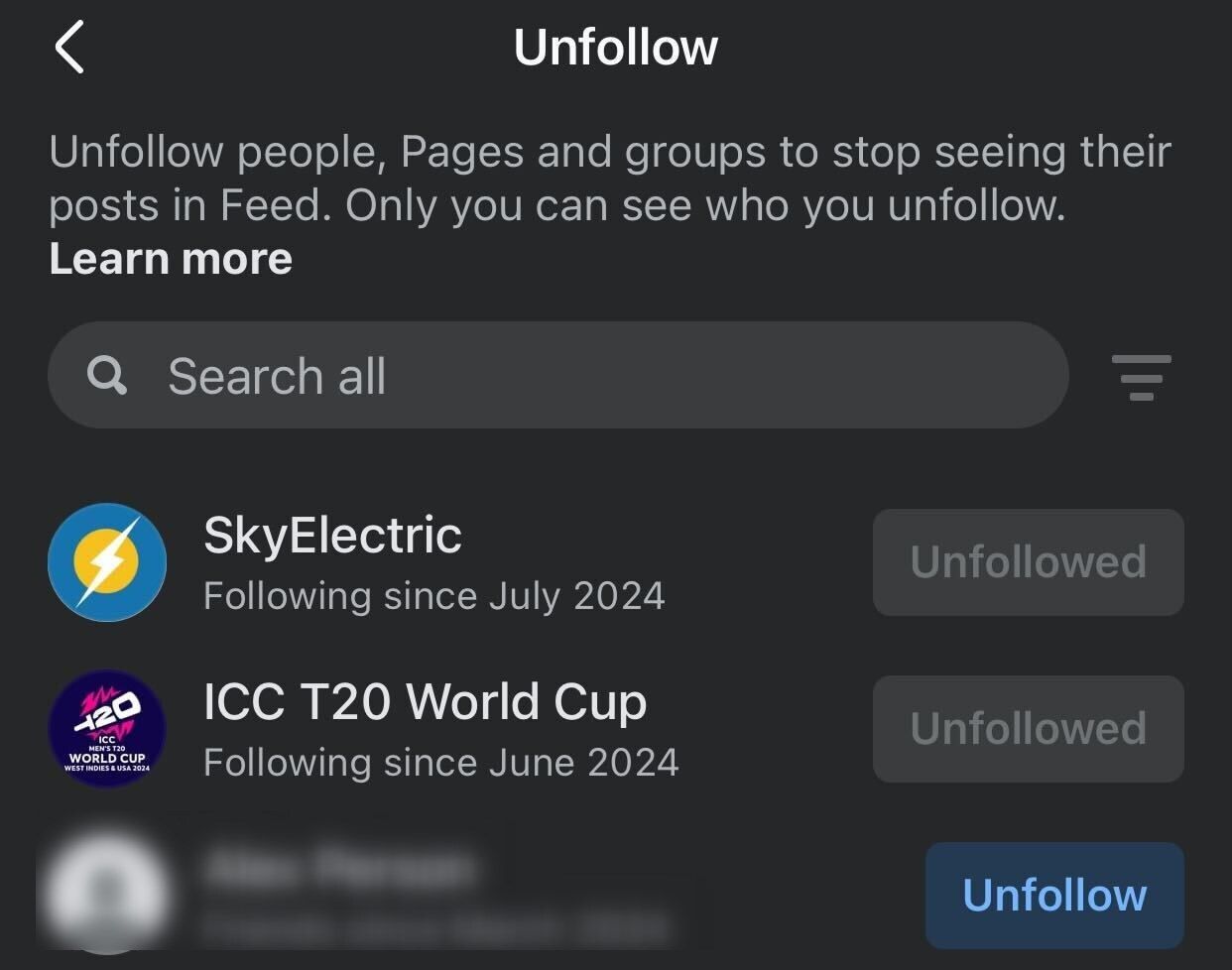Tap the 'Unfollow people, Pages and groups' text

(397, 153)
